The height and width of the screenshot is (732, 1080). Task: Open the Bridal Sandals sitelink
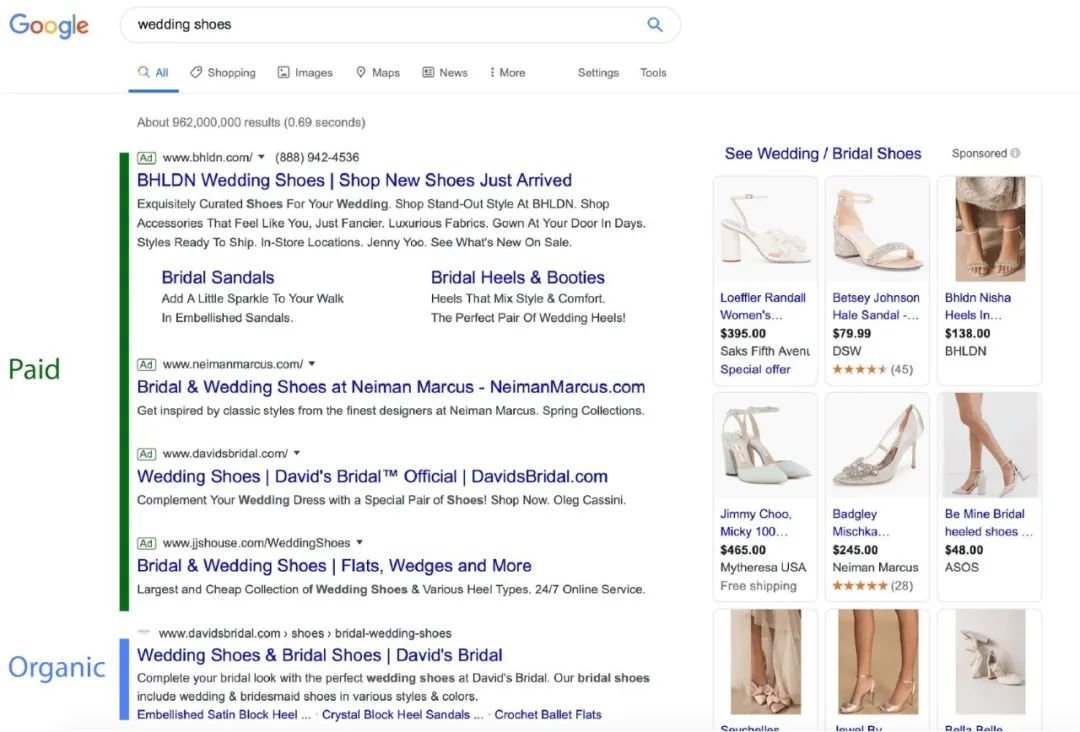click(218, 278)
